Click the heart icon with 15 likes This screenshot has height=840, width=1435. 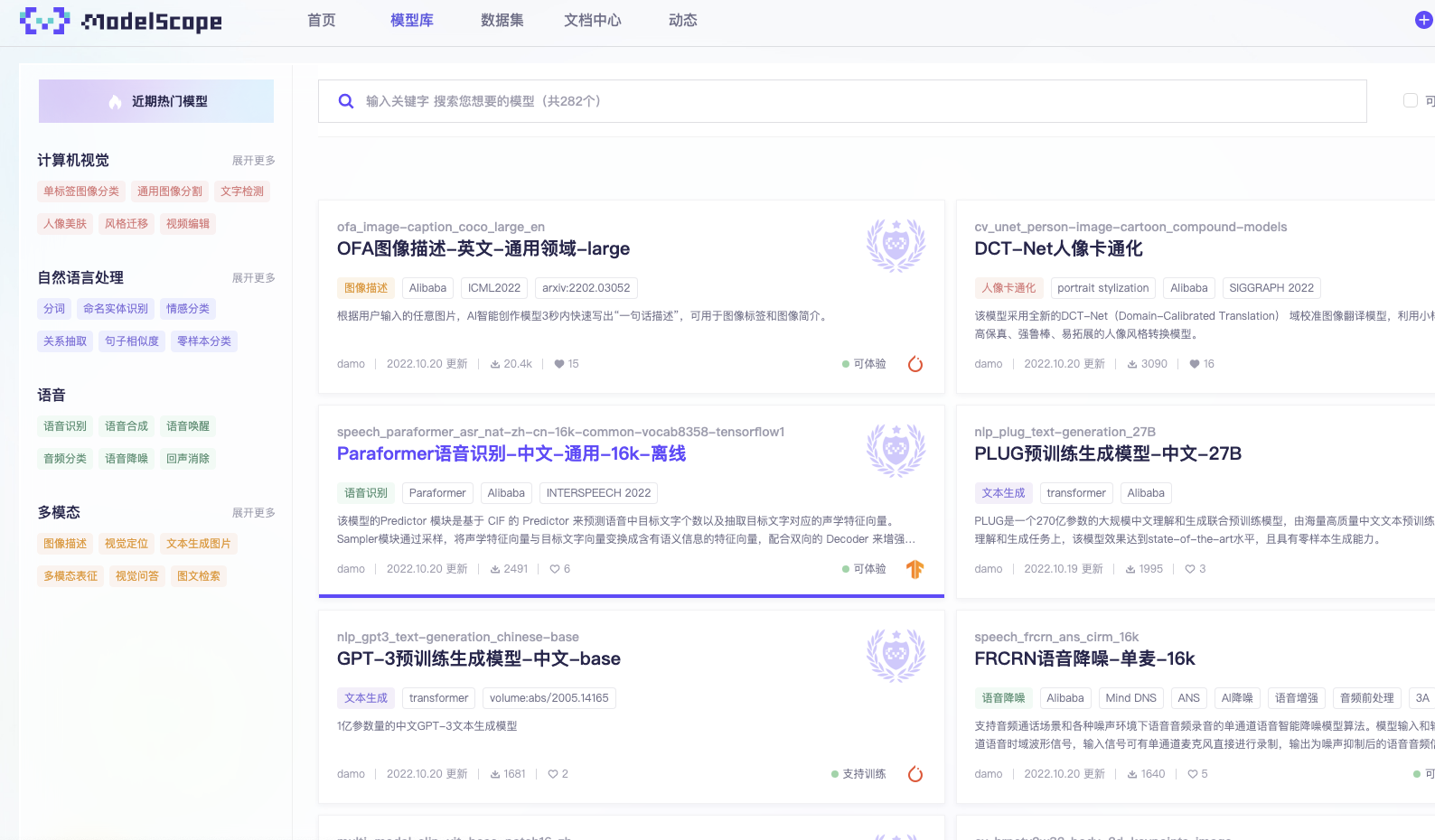[x=559, y=364]
